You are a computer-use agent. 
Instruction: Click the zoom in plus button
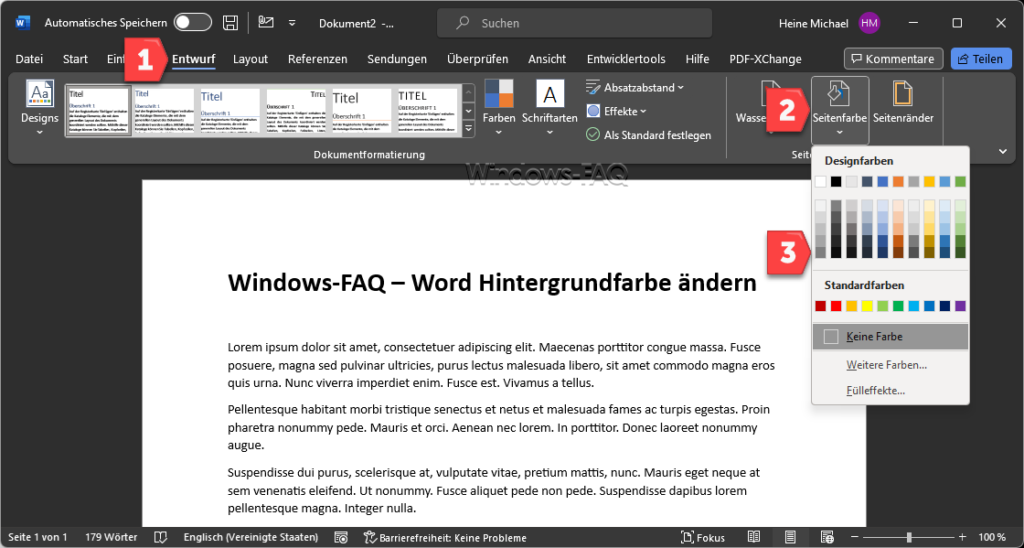[x=962, y=538]
